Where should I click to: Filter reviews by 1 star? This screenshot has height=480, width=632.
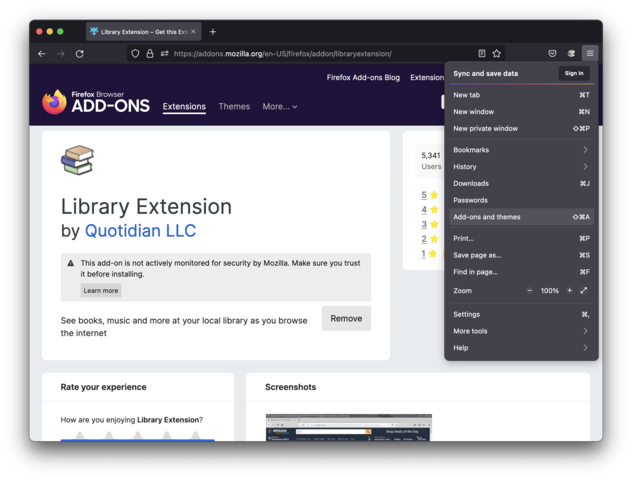430,254
